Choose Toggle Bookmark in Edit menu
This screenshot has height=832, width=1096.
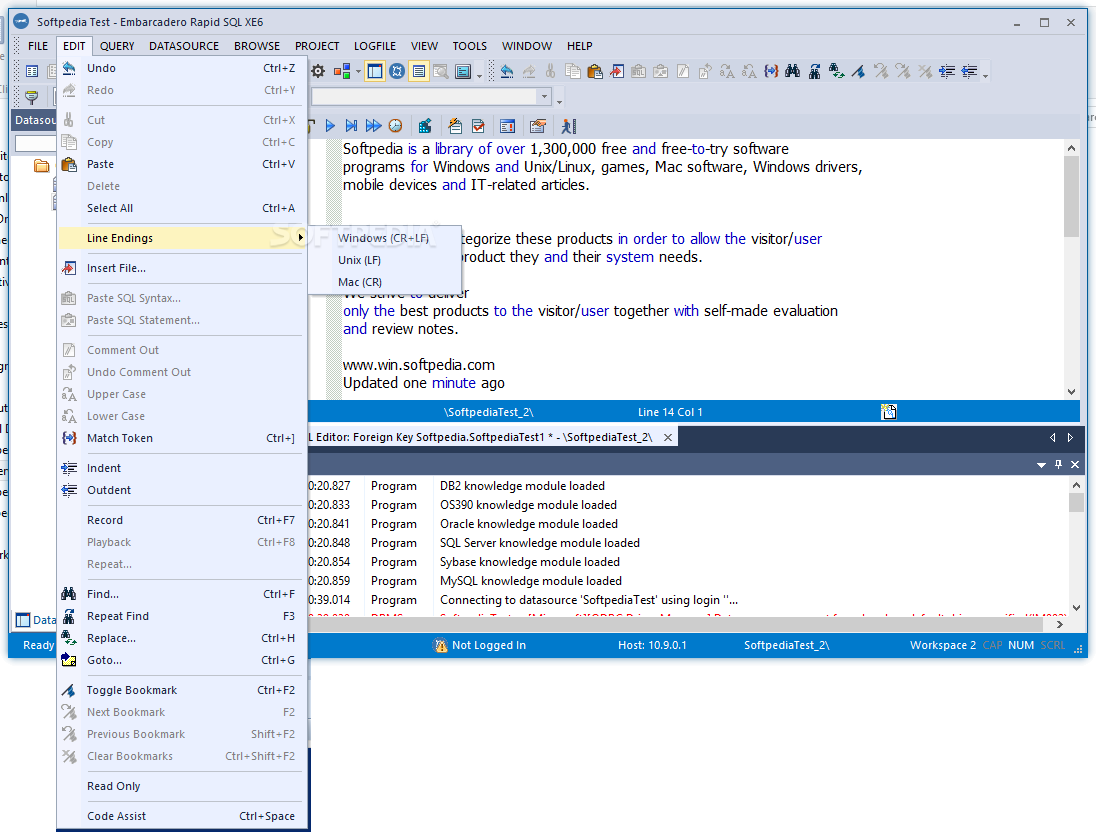tap(182, 690)
